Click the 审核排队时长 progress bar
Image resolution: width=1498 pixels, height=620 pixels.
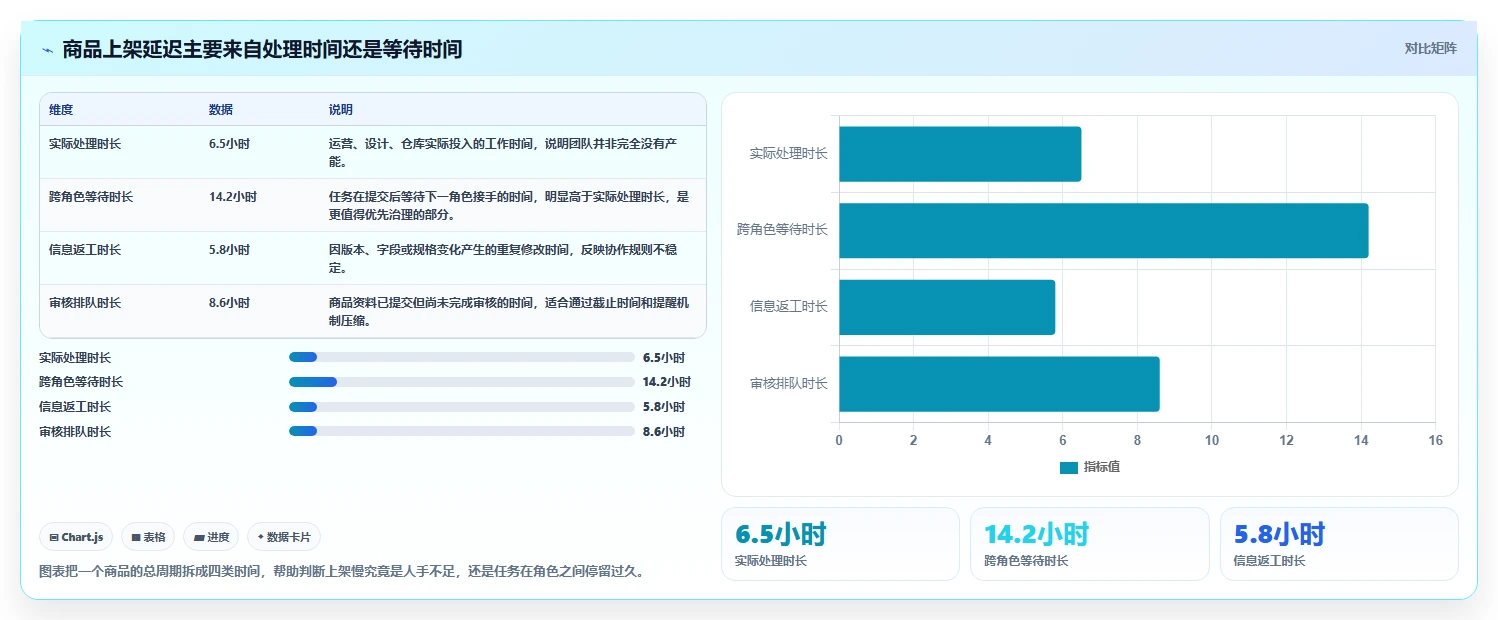[462, 431]
